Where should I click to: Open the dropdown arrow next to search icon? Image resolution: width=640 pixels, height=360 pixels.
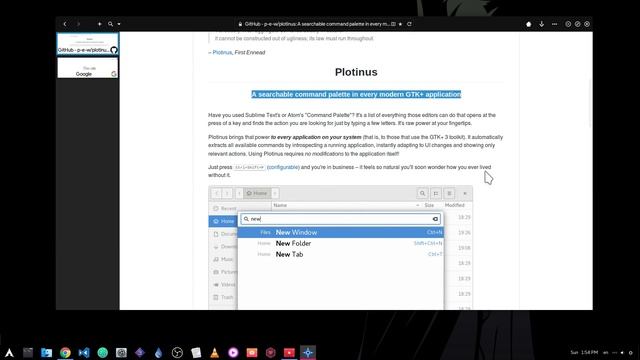click(x=119, y=24)
